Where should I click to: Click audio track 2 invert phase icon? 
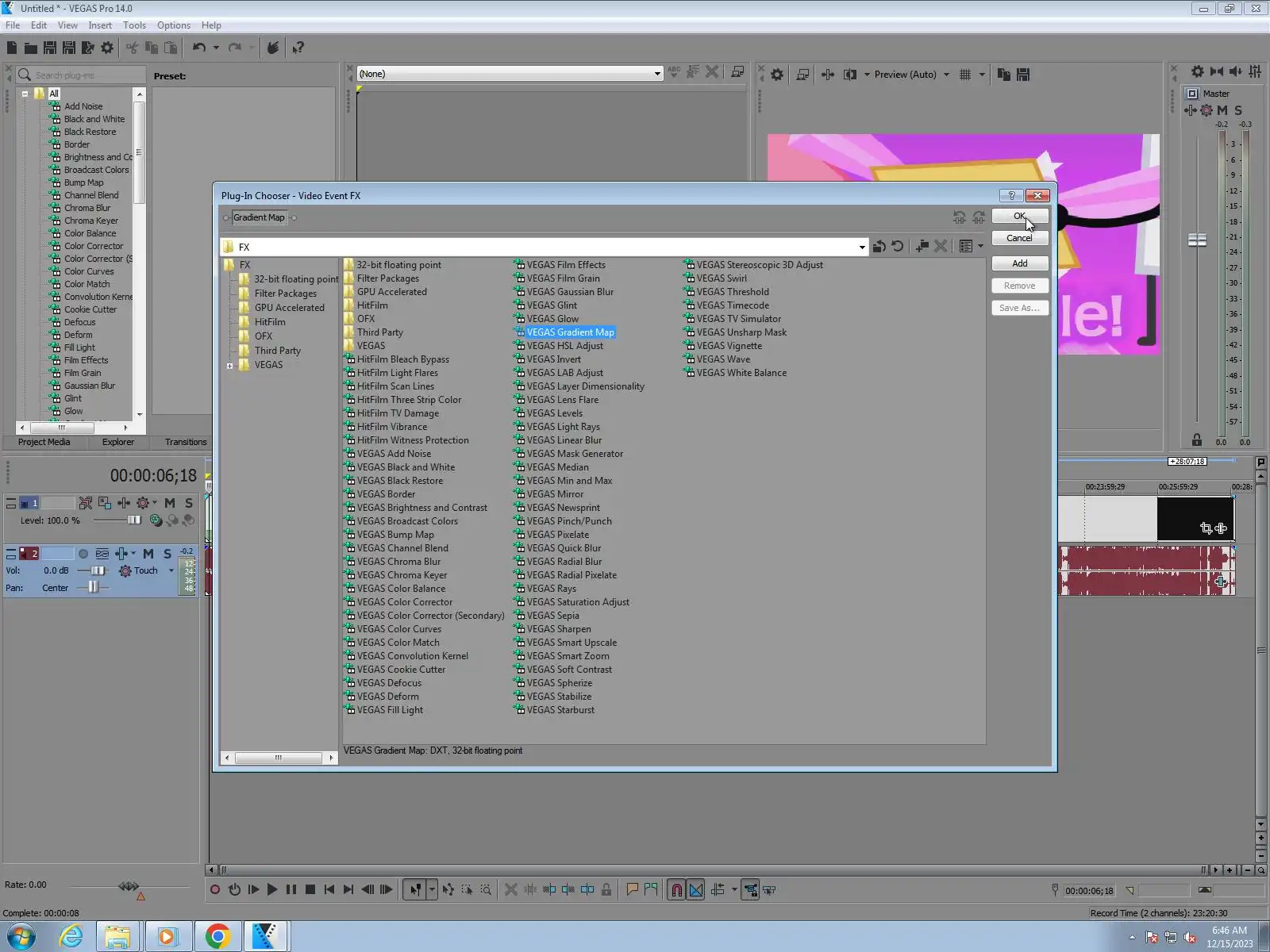point(102,554)
